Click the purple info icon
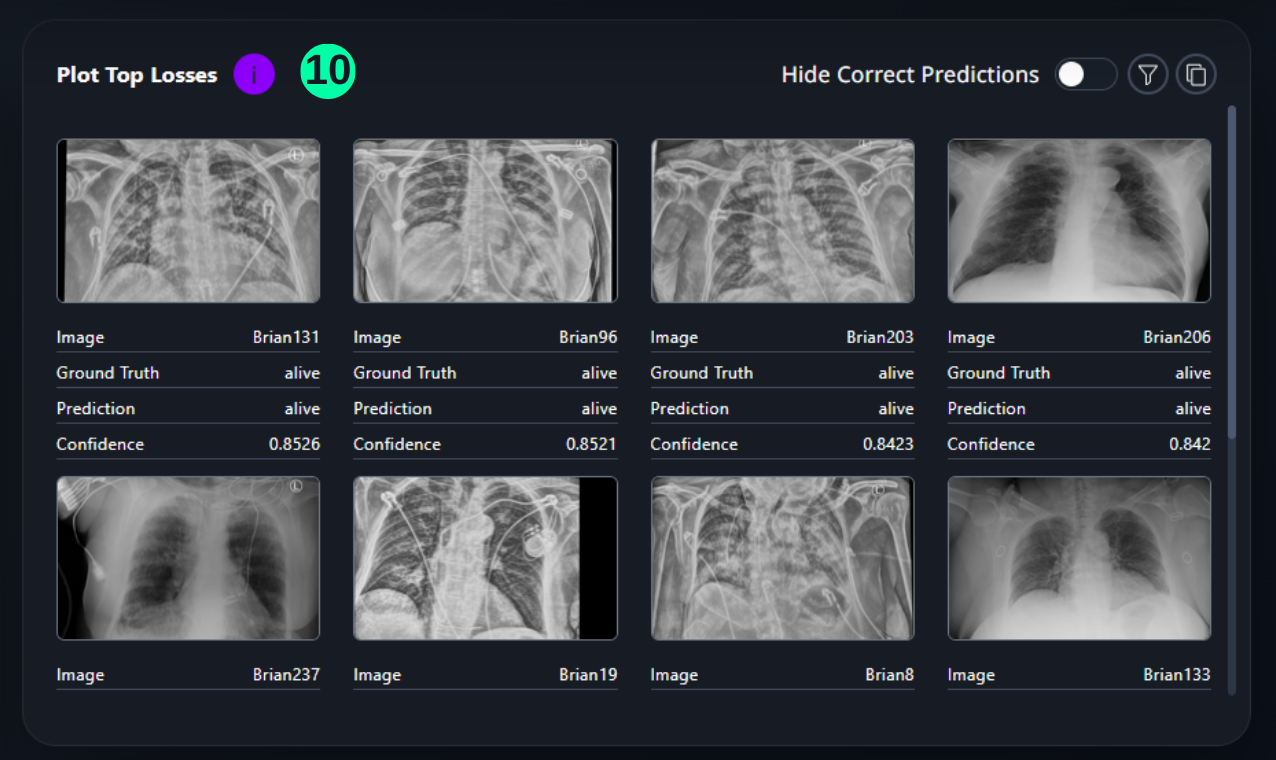 [x=254, y=75]
